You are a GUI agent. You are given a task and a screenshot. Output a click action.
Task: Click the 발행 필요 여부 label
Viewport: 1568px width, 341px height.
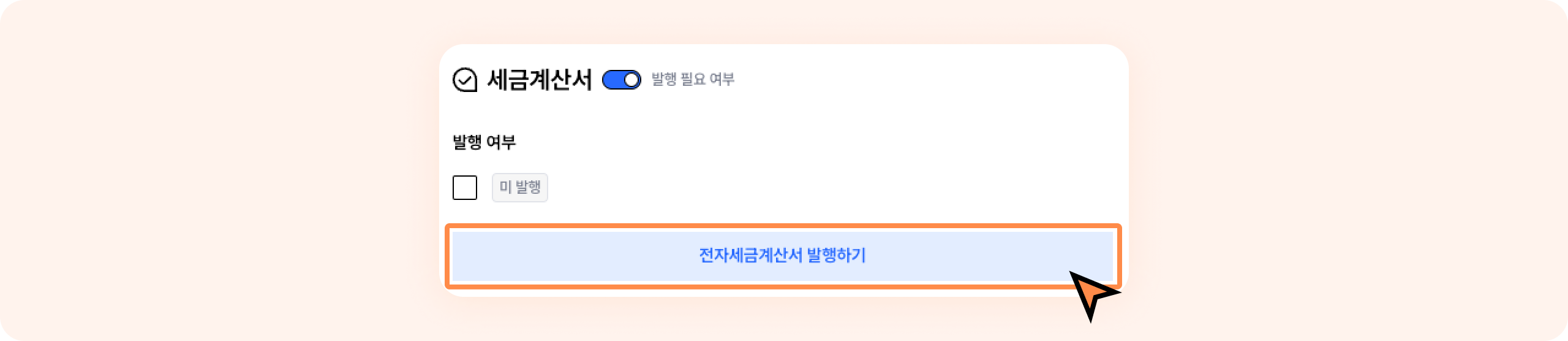[x=693, y=79]
